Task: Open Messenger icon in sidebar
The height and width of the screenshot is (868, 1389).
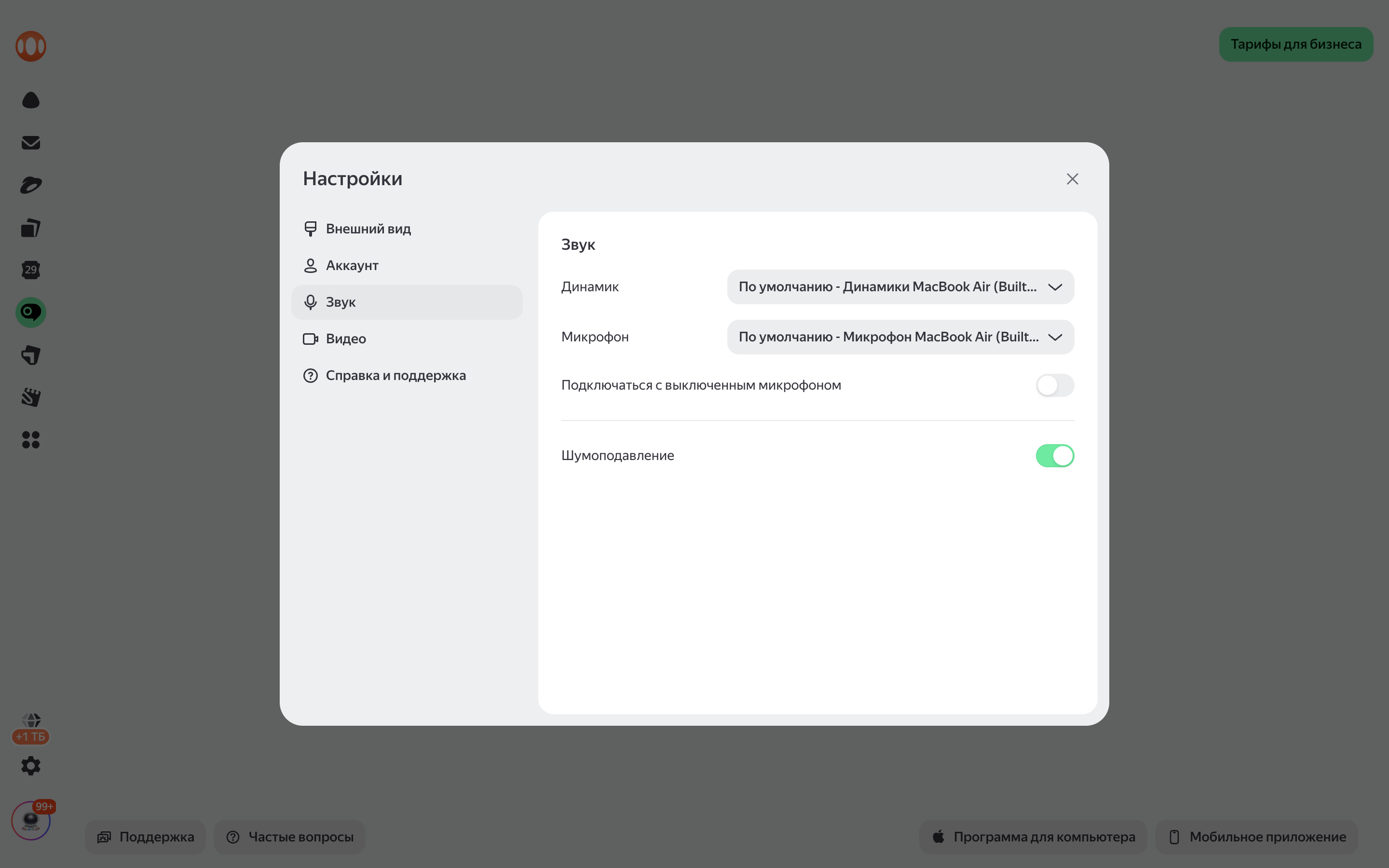Action: click(x=30, y=355)
